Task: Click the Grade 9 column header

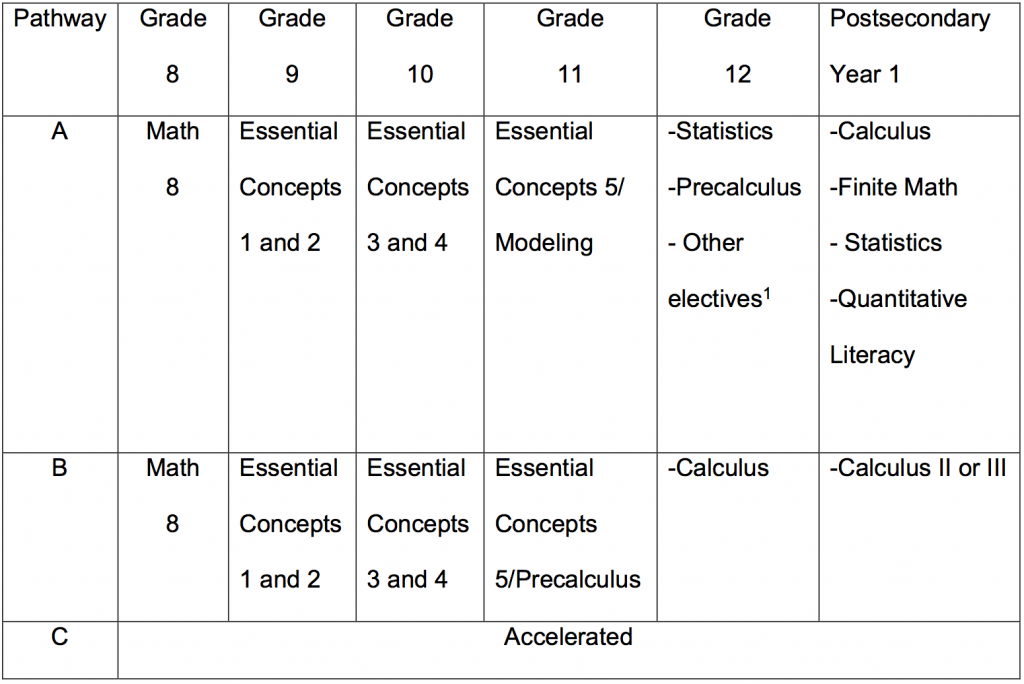Action: tap(291, 47)
